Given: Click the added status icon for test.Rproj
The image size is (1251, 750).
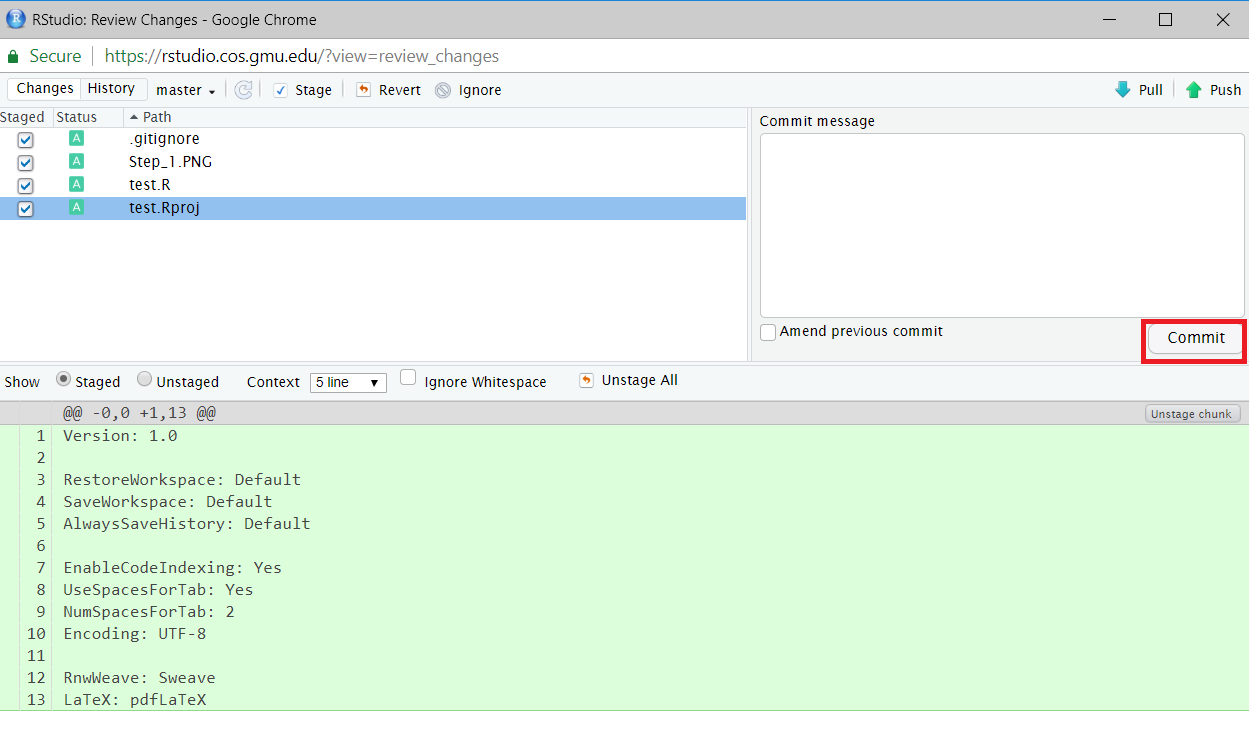Looking at the screenshot, I should pyautogui.click(x=76, y=208).
